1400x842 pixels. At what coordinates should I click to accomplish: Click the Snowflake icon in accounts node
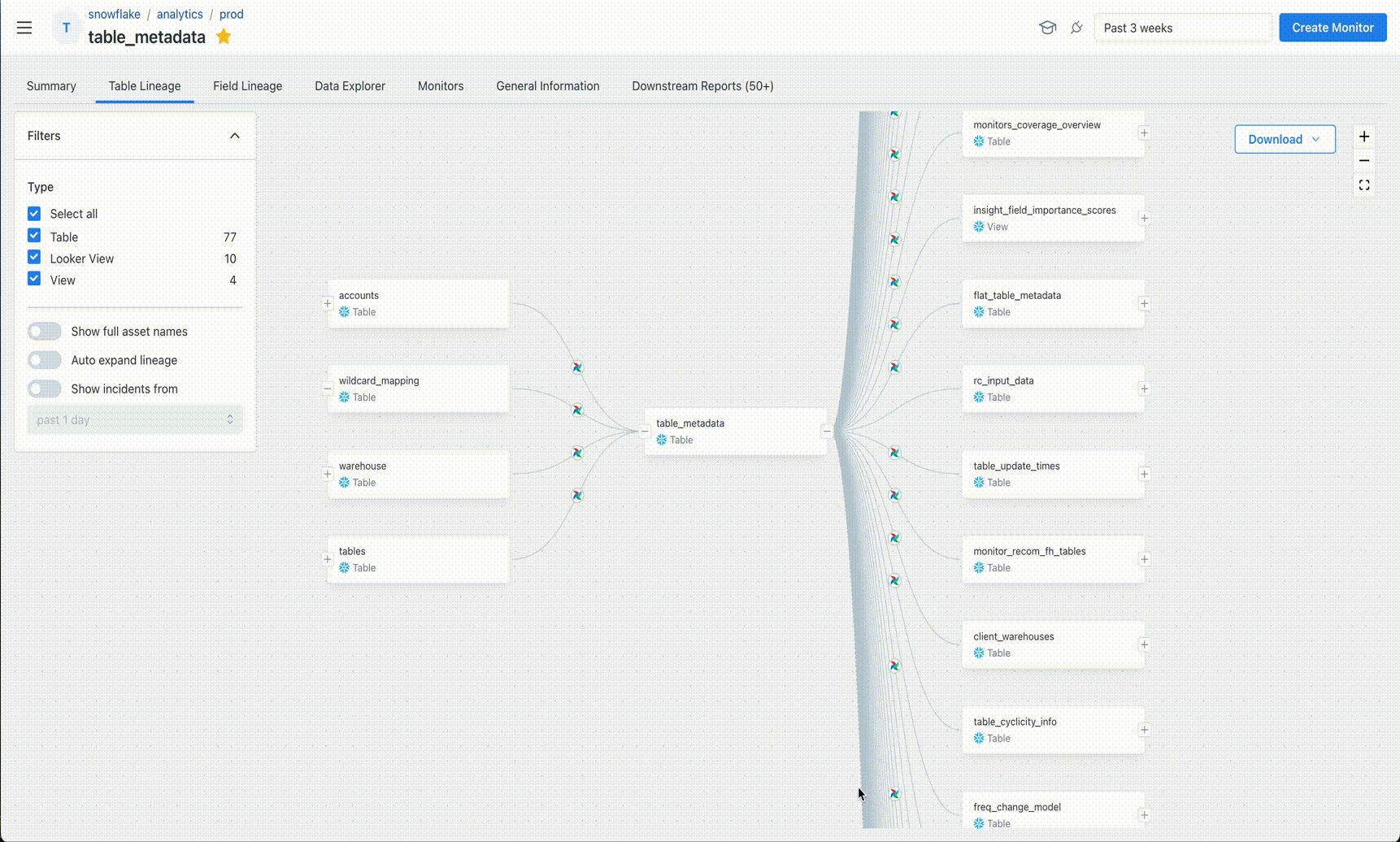tap(344, 312)
